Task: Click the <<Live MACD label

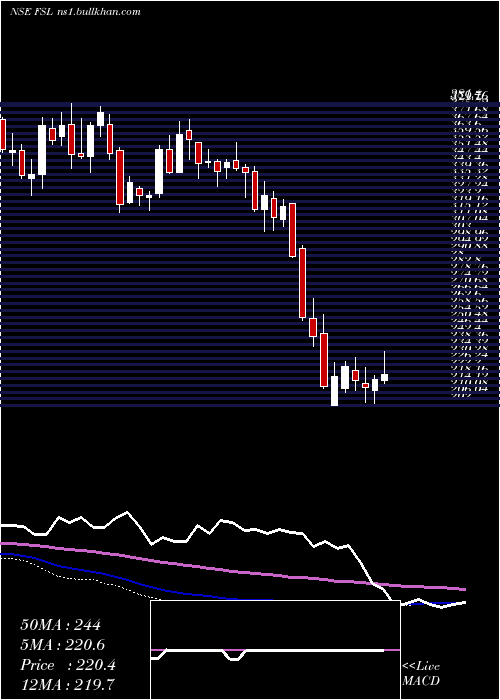Action: tap(421, 674)
